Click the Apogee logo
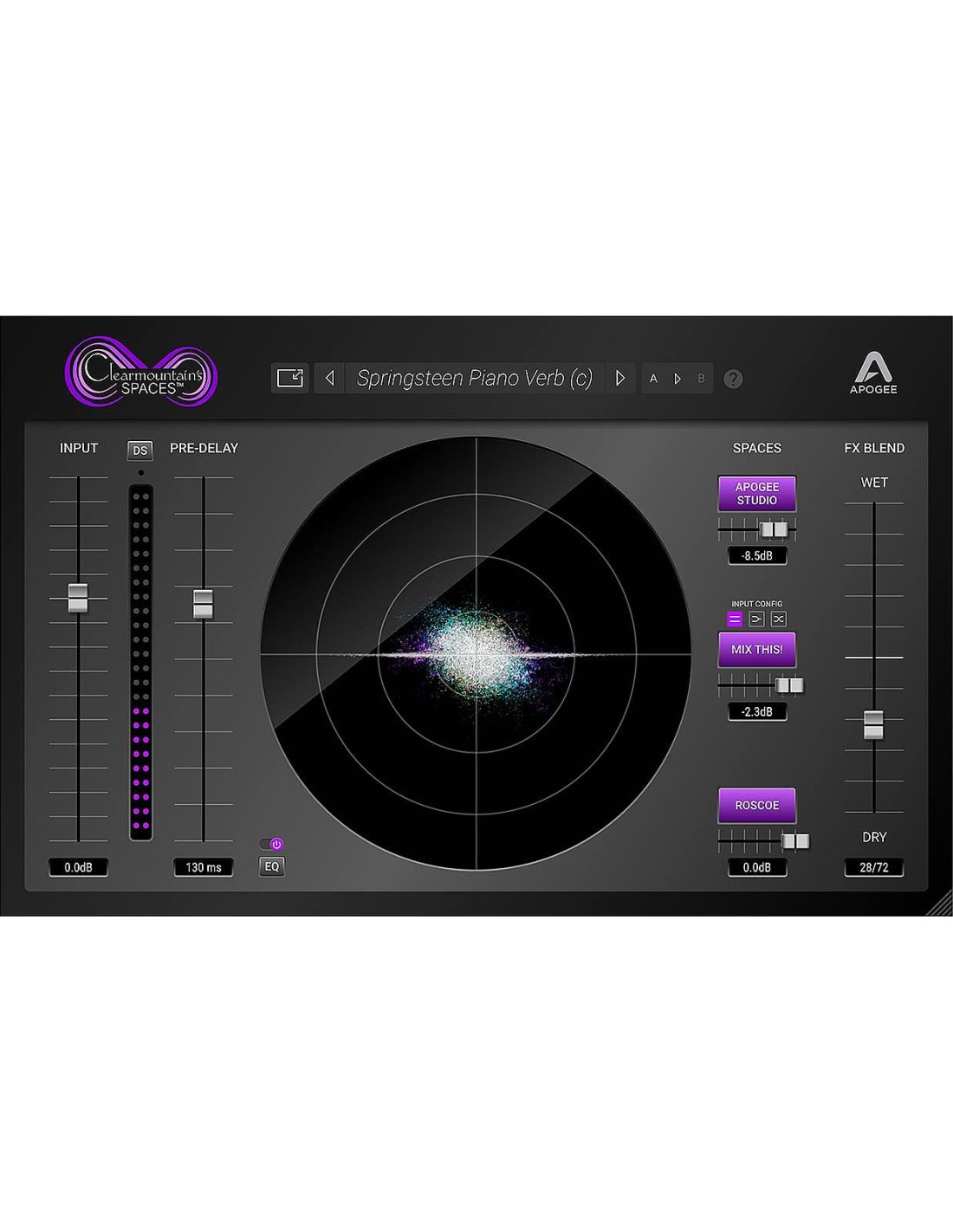The height and width of the screenshot is (1232, 953). pos(873,374)
